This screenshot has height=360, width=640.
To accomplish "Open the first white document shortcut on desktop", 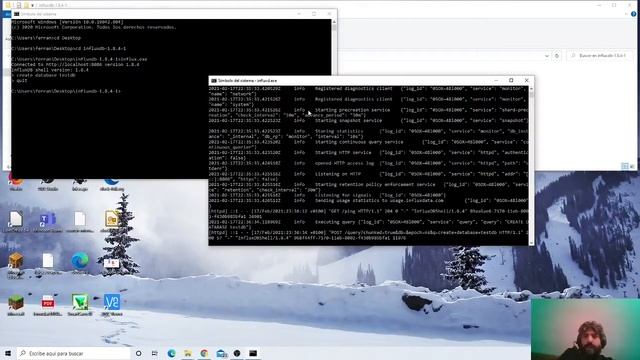I will point(16,221).
